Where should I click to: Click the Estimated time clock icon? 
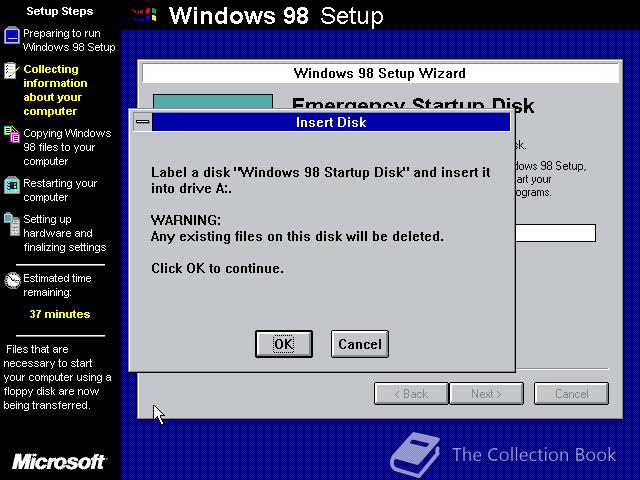click(x=12, y=280)
